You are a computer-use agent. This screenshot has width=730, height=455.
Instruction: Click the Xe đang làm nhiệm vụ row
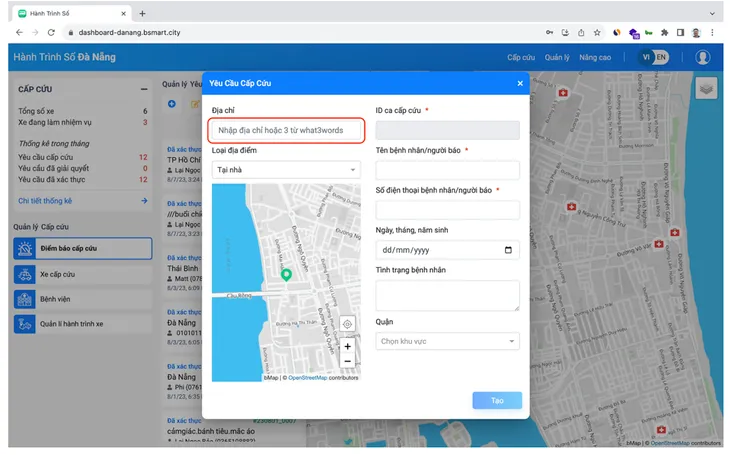point(83,122)
